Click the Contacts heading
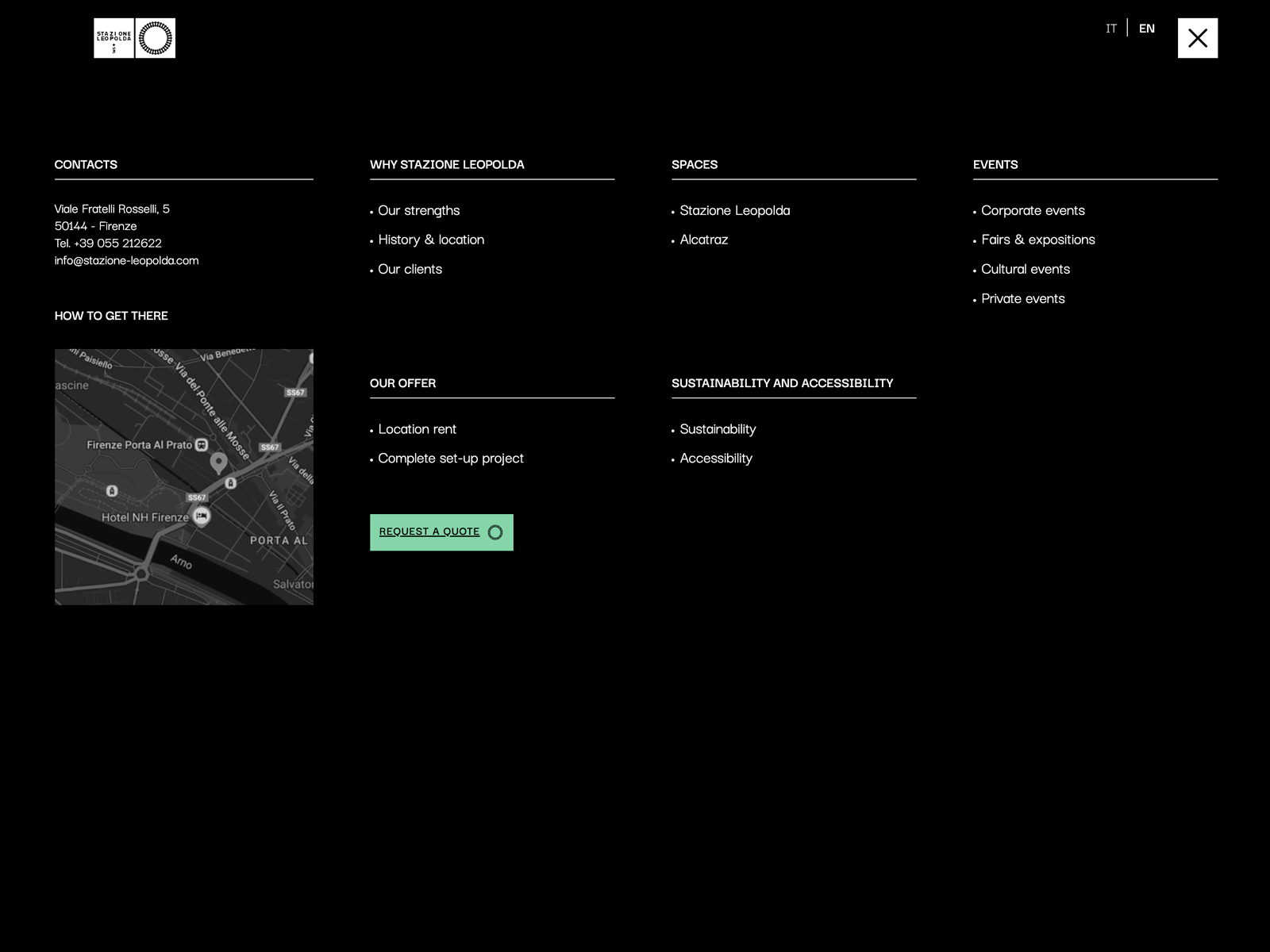Viewport: 1270px width, 952px height. click(86, 164)
